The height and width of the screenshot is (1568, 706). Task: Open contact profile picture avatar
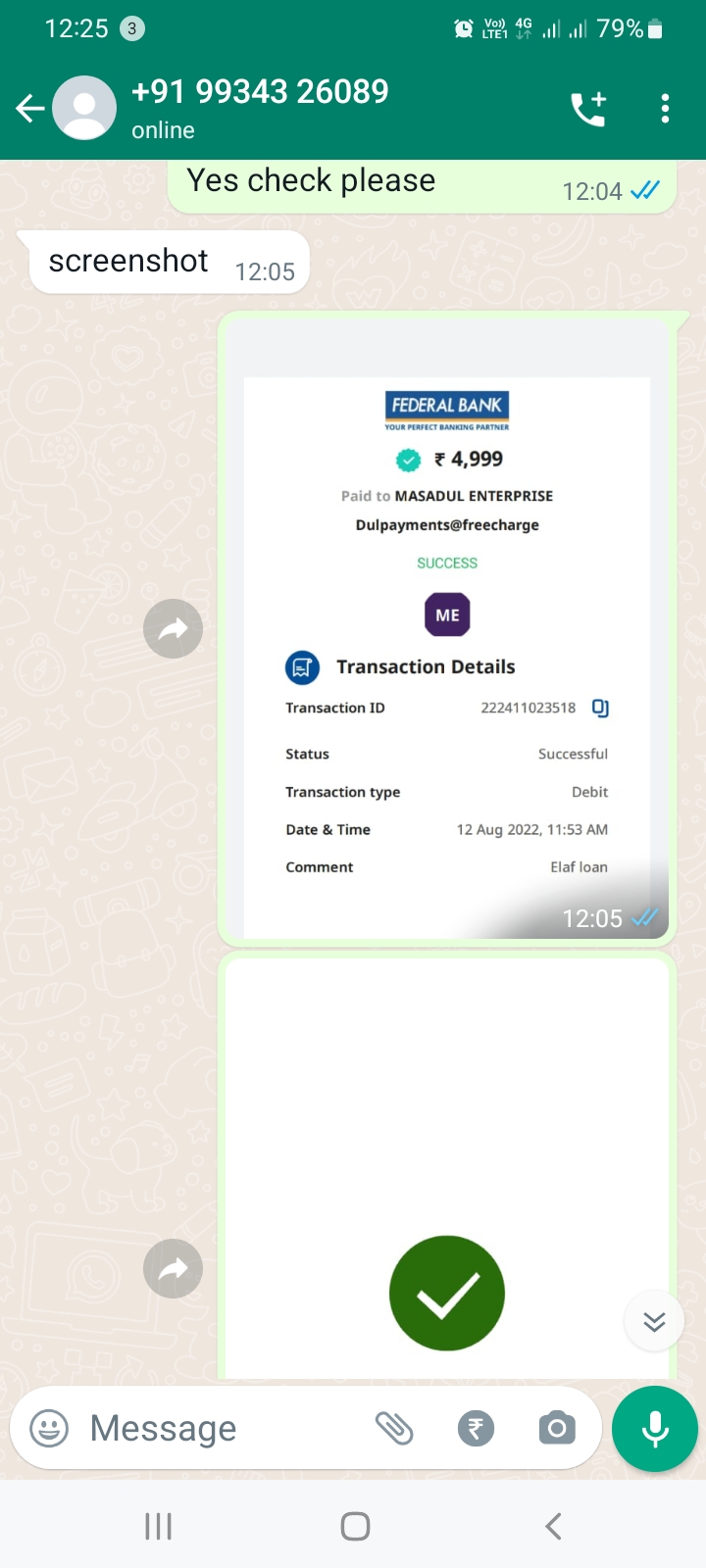click(84, 108)
